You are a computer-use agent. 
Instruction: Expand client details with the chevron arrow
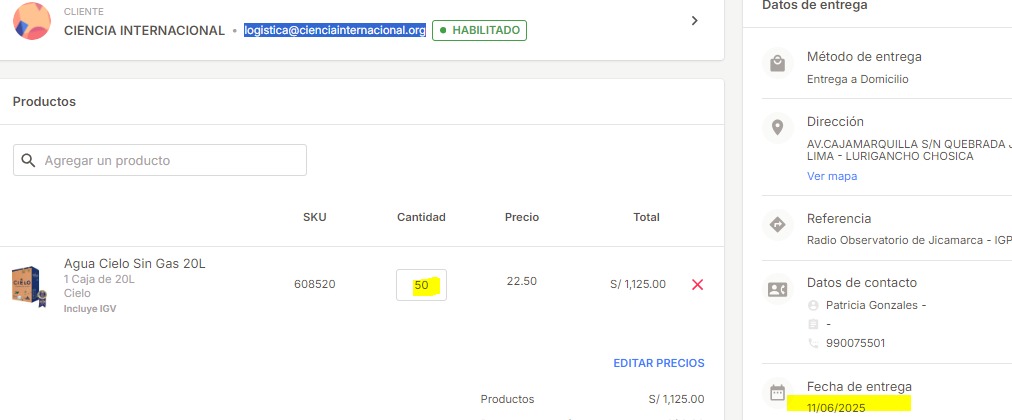click(694, 21)
